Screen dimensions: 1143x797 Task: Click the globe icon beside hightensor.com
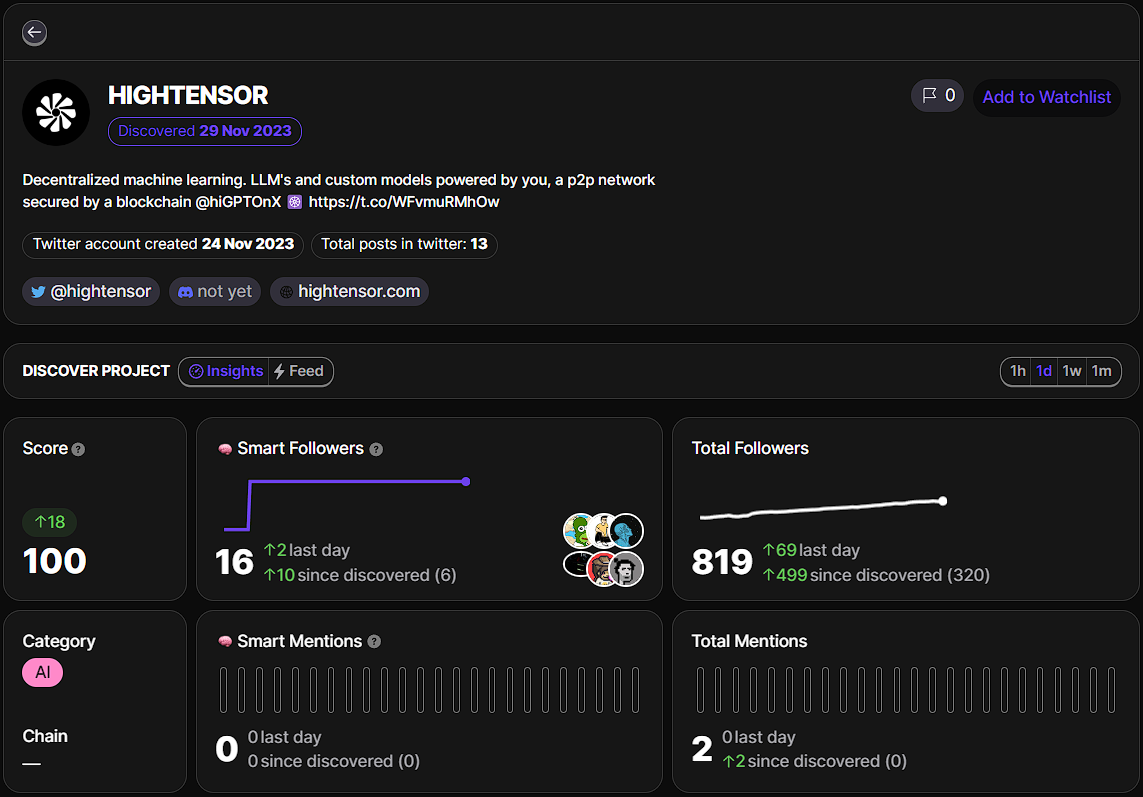click(x=286, y=292)
